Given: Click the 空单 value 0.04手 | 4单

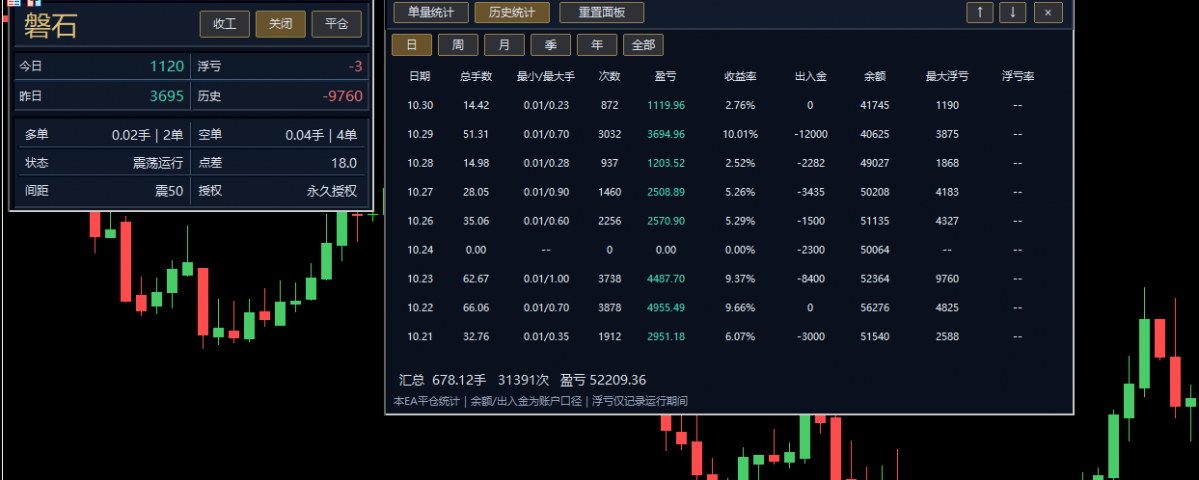Looking at the screenshot, I should [x=321, y=135].
